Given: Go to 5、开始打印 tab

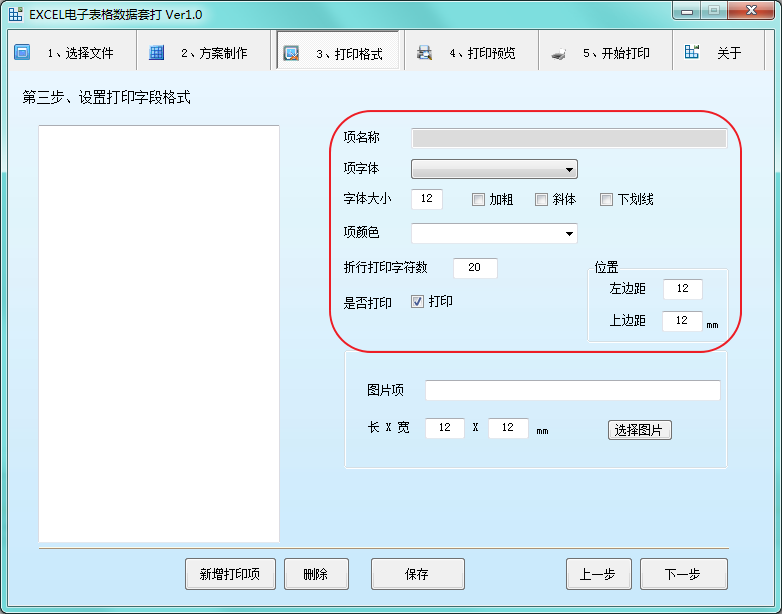Looking at the screenshot, I should coord(605,50).
